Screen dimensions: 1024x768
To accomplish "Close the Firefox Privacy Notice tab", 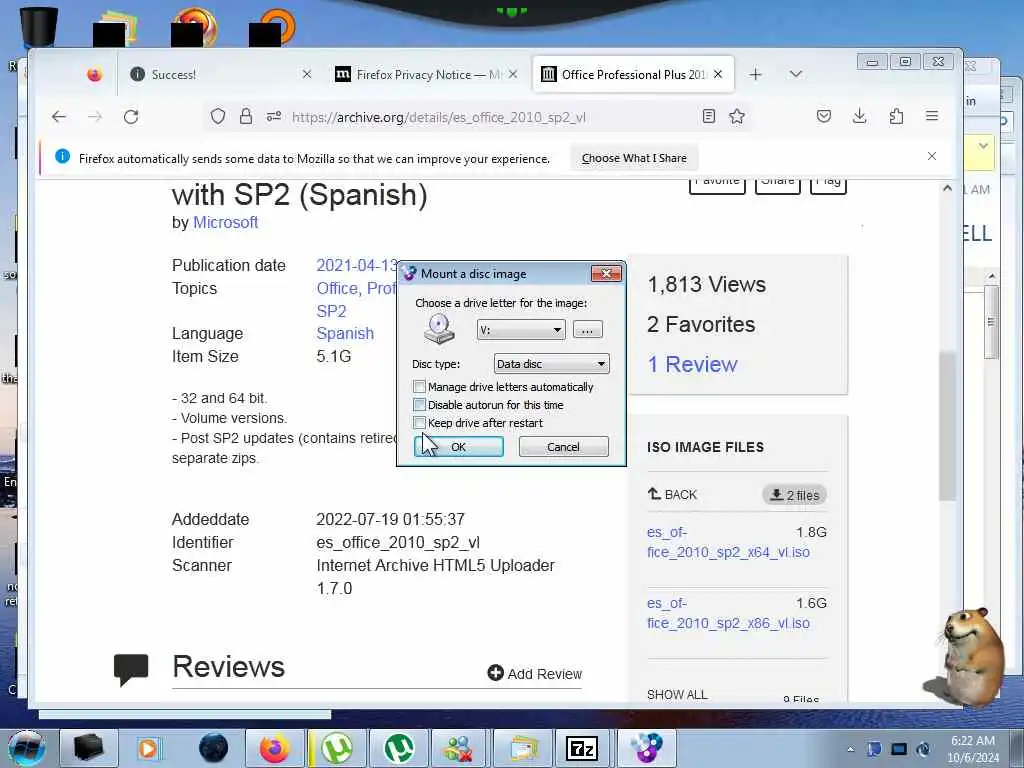I will pos(513,74).
